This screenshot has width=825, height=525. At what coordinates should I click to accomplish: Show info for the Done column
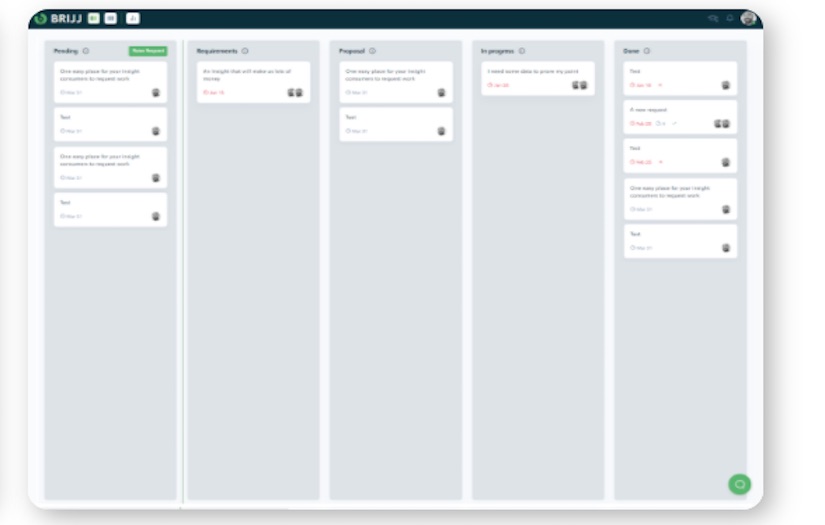point(647,51)
